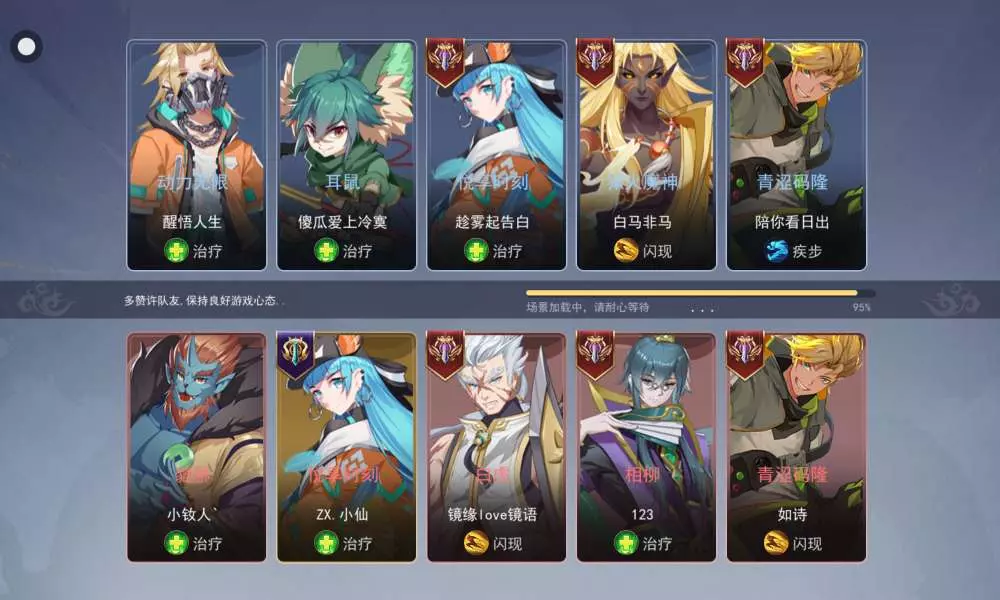Click sprint spell icon for 陪你看日出

click(776, 251)
